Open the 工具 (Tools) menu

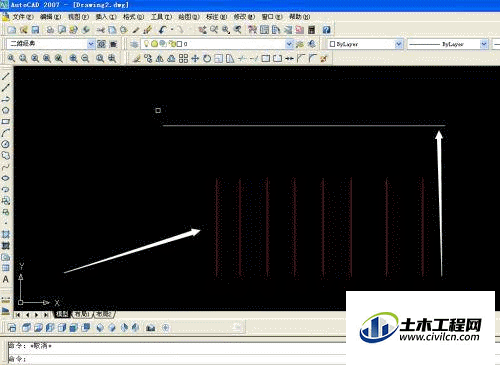tap(161, 17)
